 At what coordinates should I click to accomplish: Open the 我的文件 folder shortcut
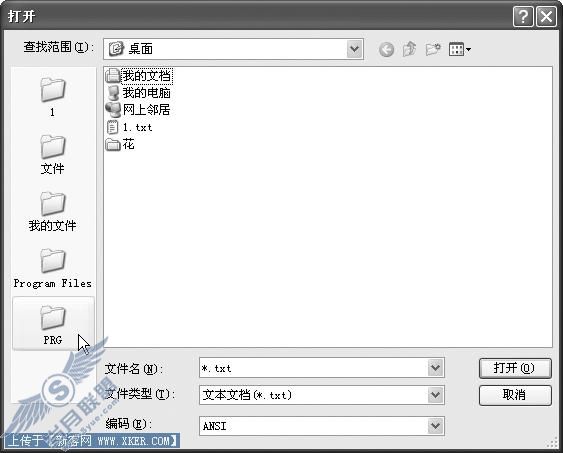click(x=53, y=211)
